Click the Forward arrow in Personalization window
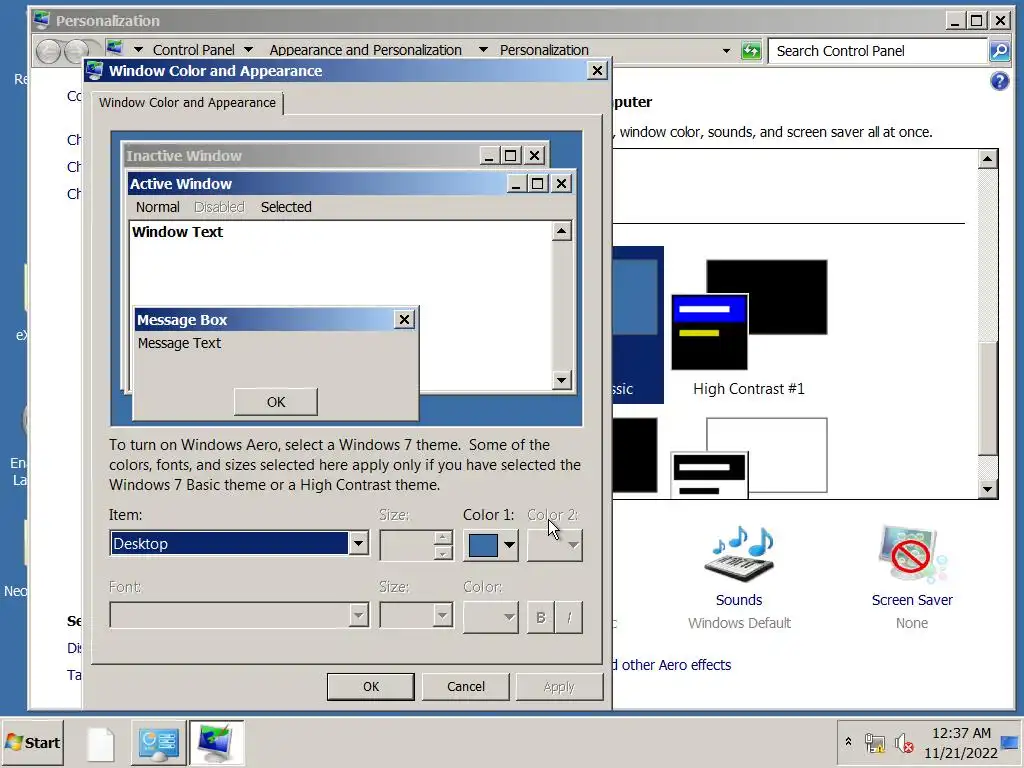Screen dimensions: 1024x768 click(76, 50)
